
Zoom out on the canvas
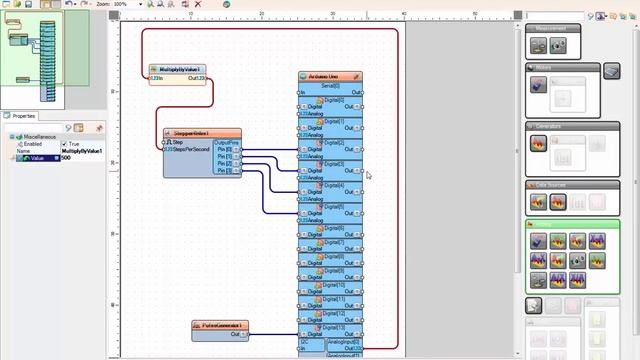(160, 4)
